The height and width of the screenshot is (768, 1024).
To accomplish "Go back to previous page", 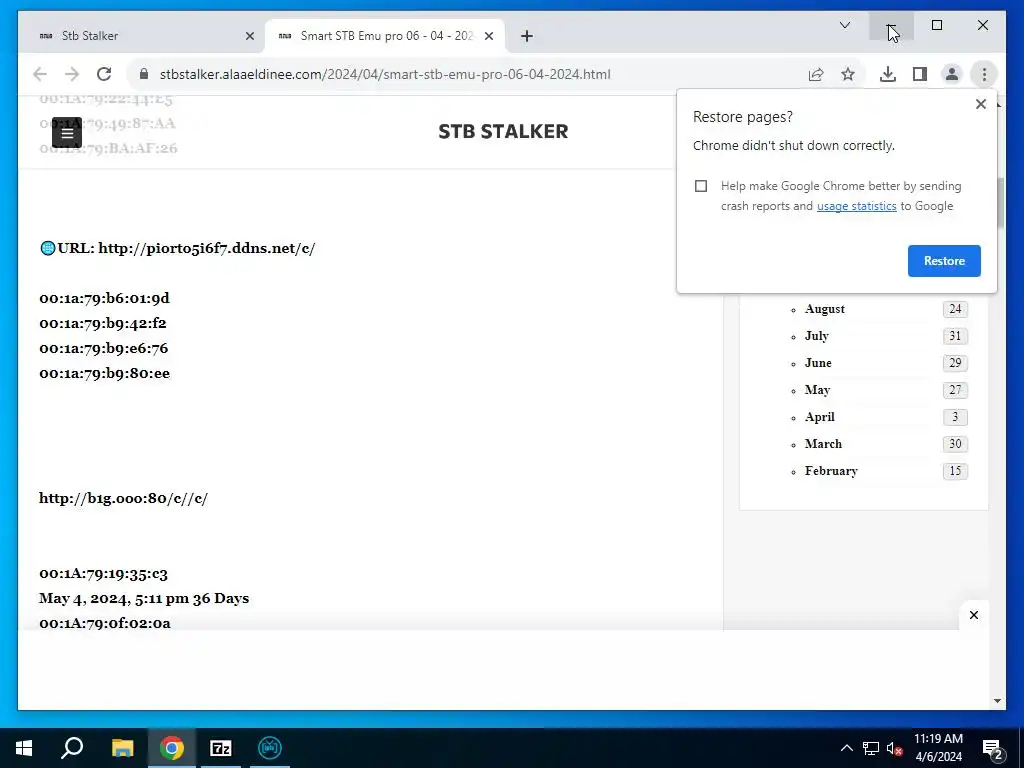I will (x=40, y=74).
